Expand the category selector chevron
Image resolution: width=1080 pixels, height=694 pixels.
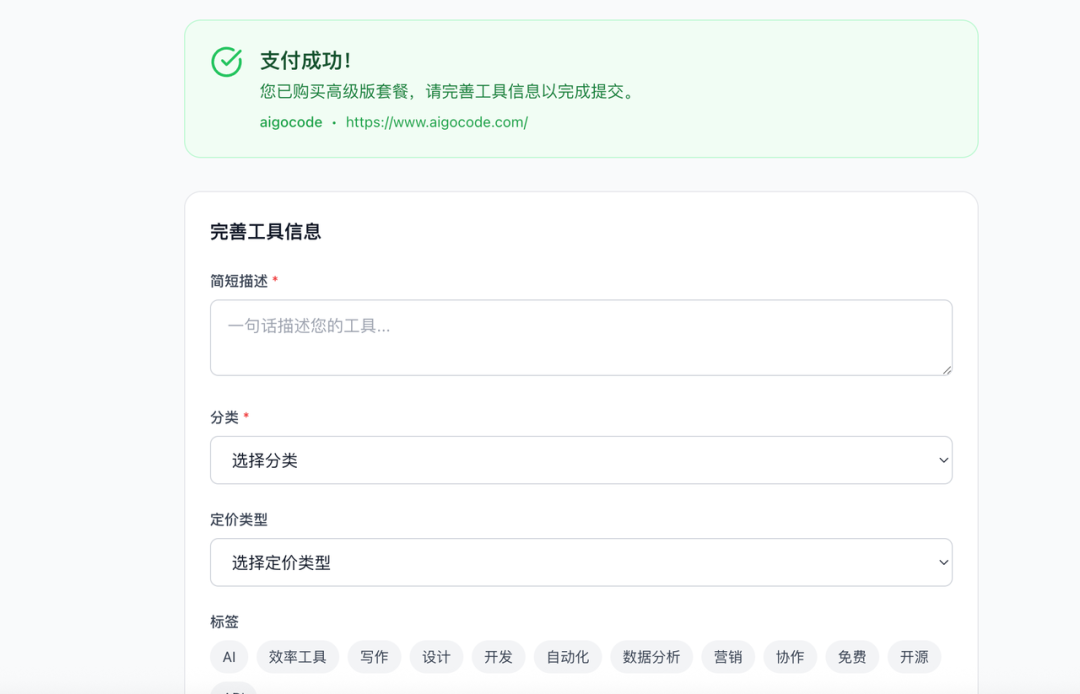941,460
